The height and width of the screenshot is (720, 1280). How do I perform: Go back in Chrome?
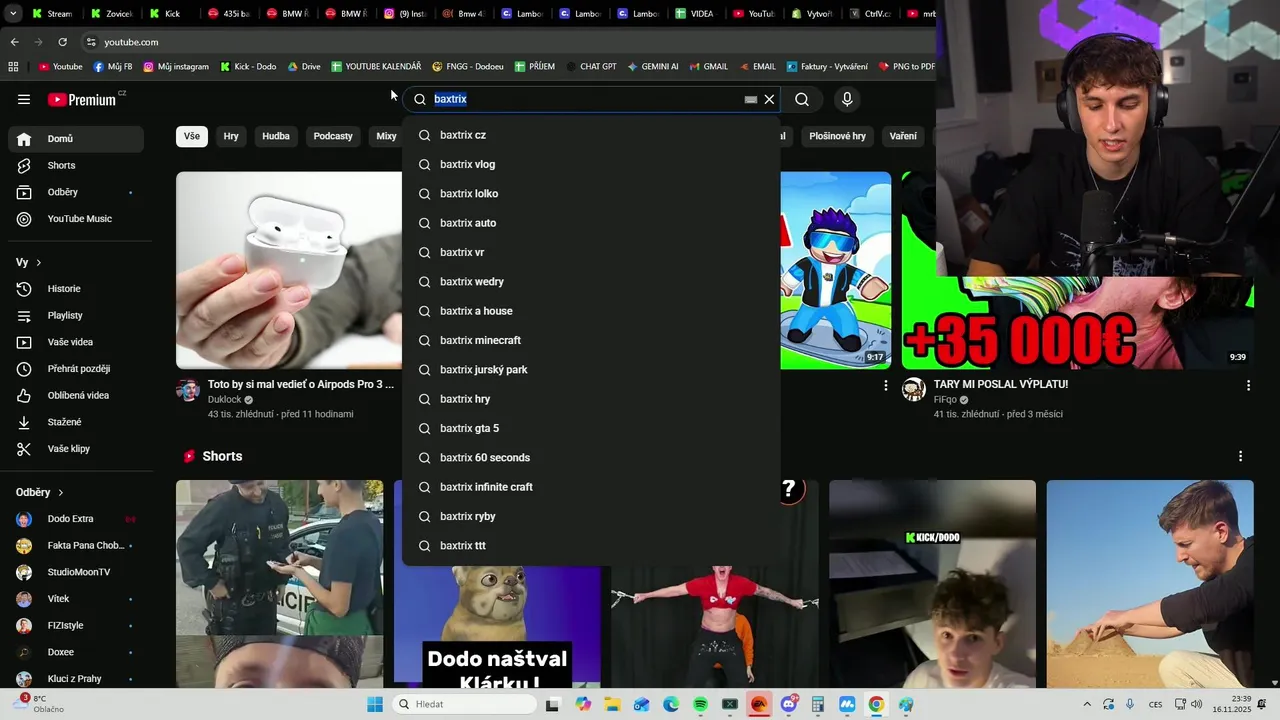point(14,42)
